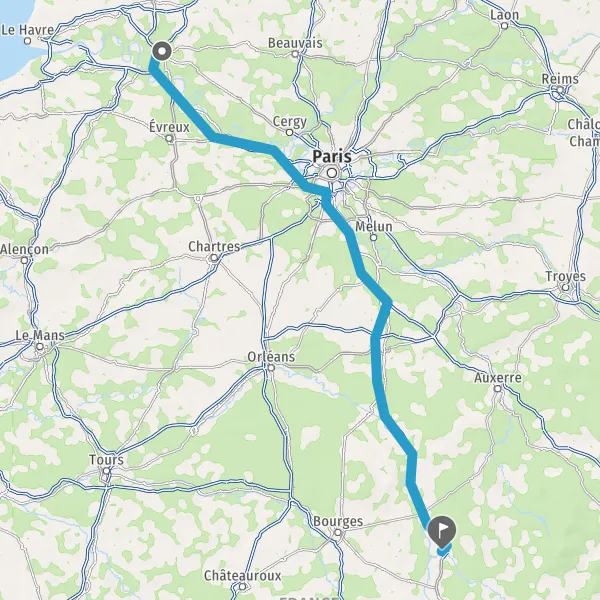The width and height of the screenshot is (600, 600).
Task: Select the Le Havre city label
Action: 27,30
